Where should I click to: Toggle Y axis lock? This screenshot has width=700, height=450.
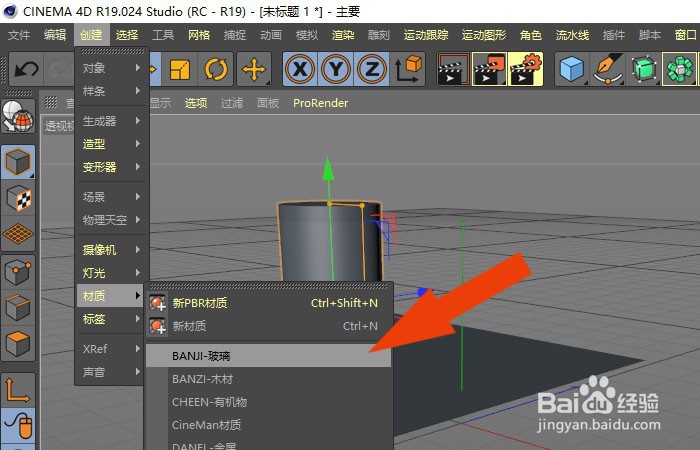pos(336,69)
